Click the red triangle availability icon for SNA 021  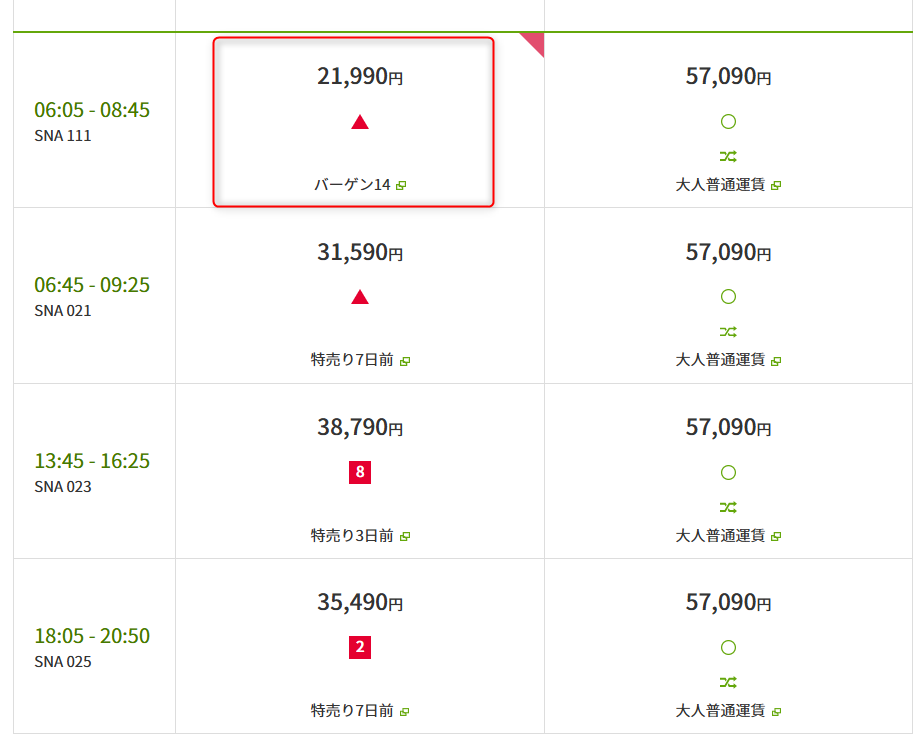(360, 297)
